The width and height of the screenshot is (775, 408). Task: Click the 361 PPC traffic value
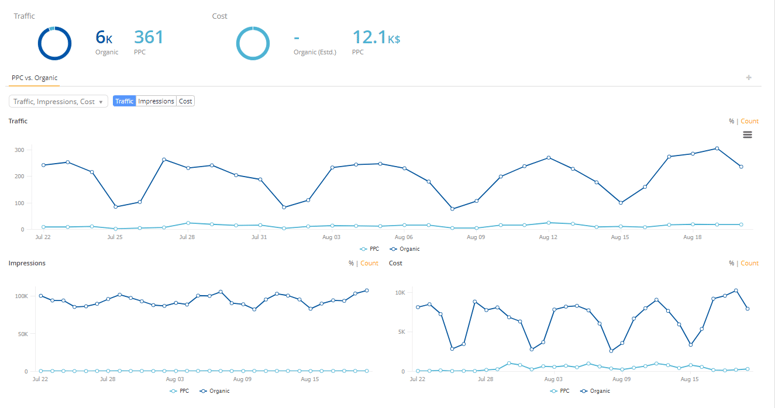pos(148,38)
